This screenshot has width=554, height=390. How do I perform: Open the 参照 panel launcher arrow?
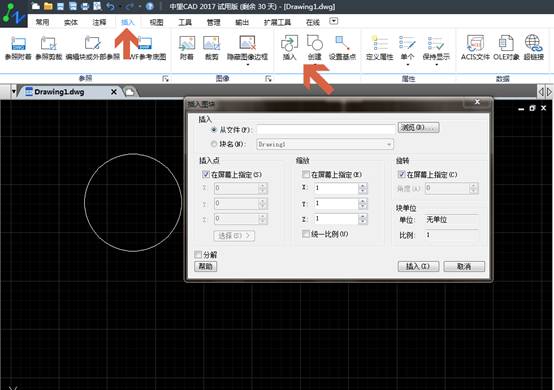pyautogui.click(x=165, y=78)
